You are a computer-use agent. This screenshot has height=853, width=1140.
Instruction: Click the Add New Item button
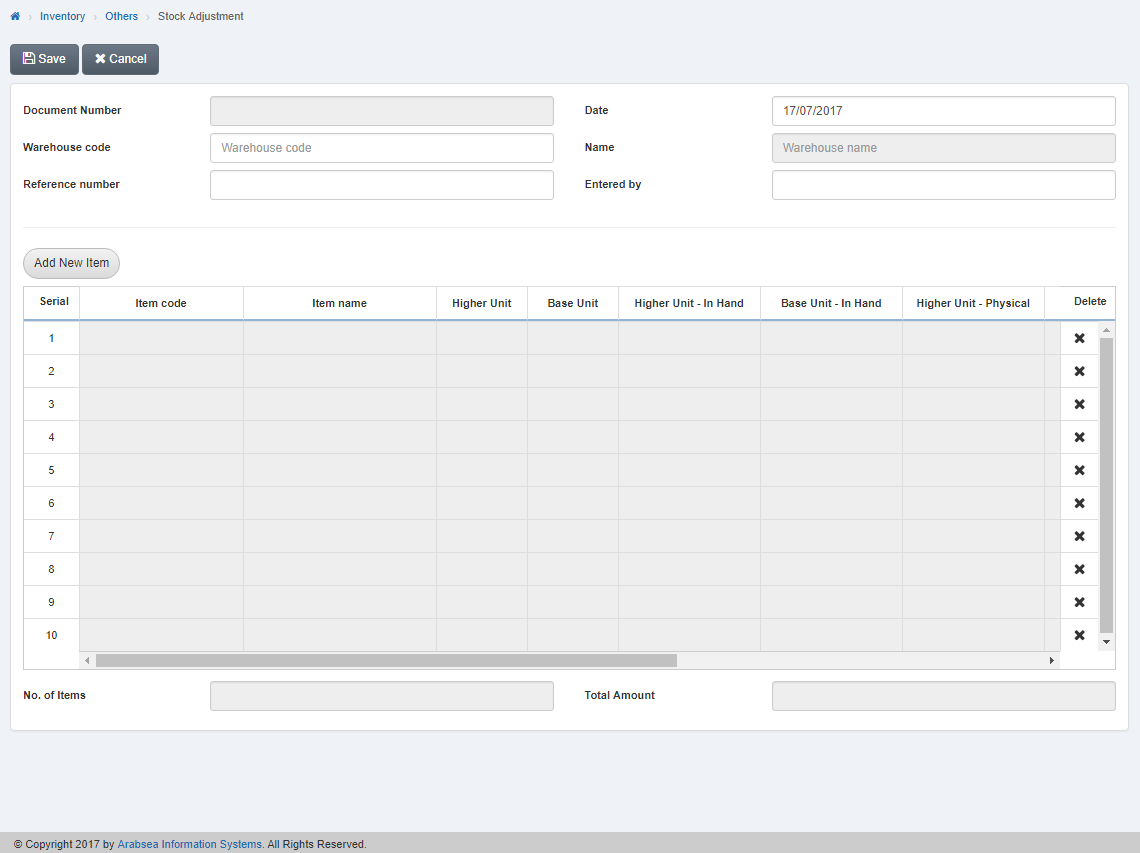click(71, 263)
